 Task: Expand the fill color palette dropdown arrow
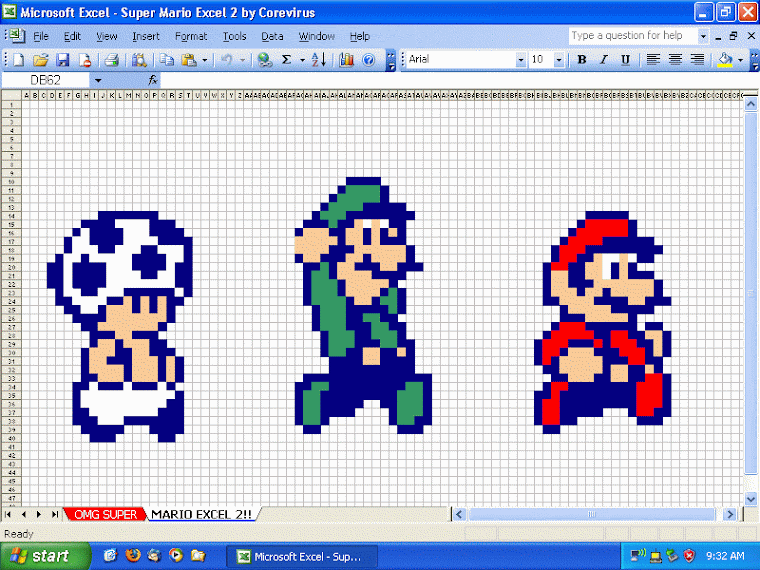pos(740,60)
